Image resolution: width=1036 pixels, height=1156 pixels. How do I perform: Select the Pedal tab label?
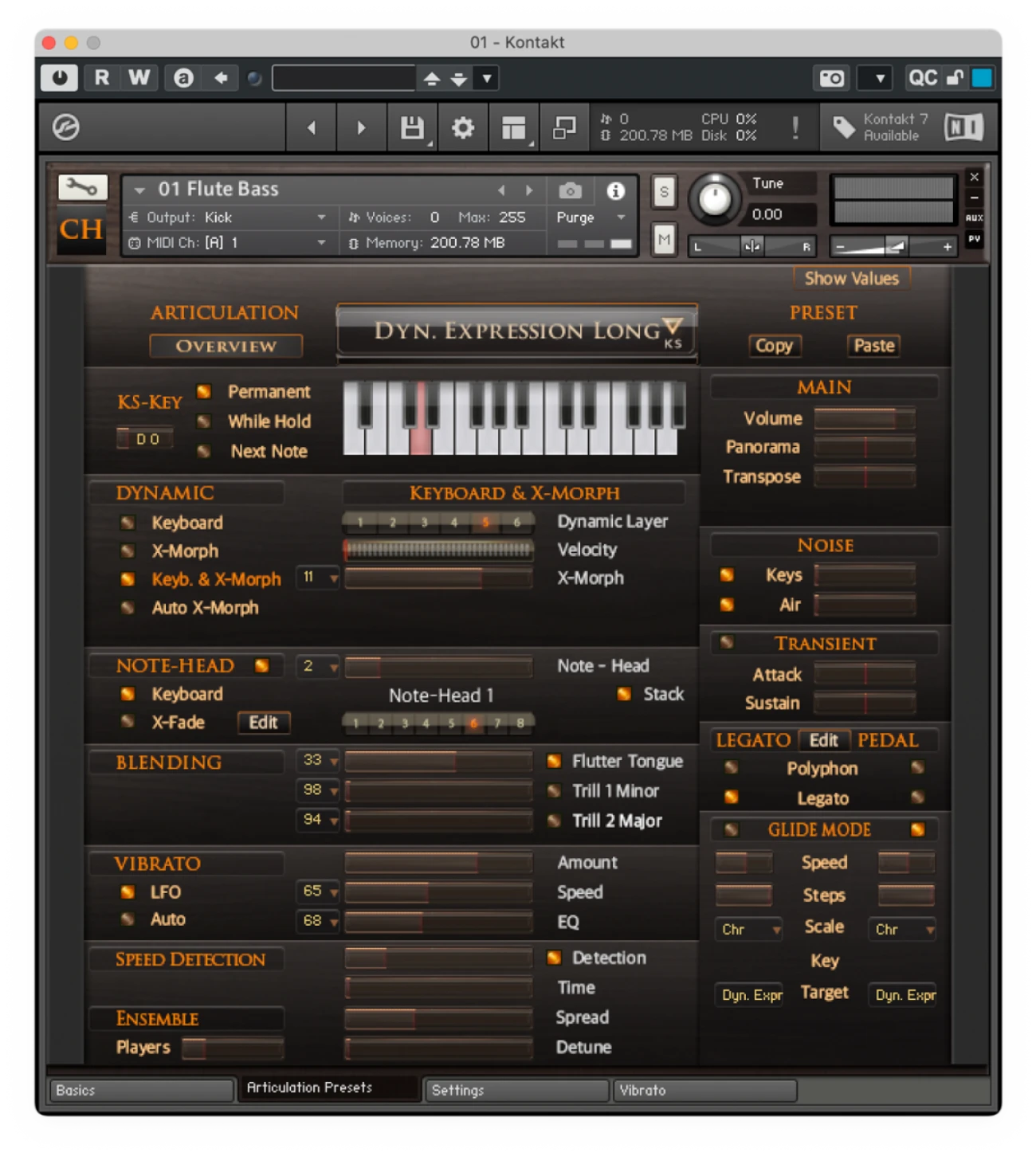[x=888, y=740]
